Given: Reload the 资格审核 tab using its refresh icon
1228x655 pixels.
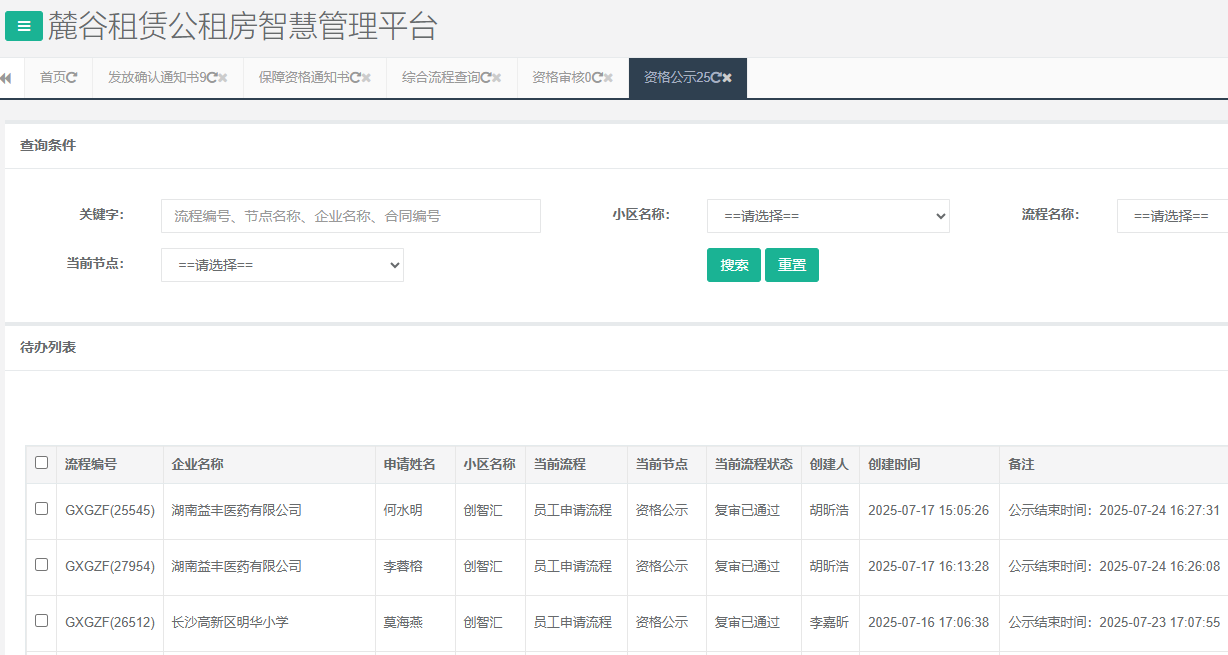Looking at the screenshot, I should point(597,78).
